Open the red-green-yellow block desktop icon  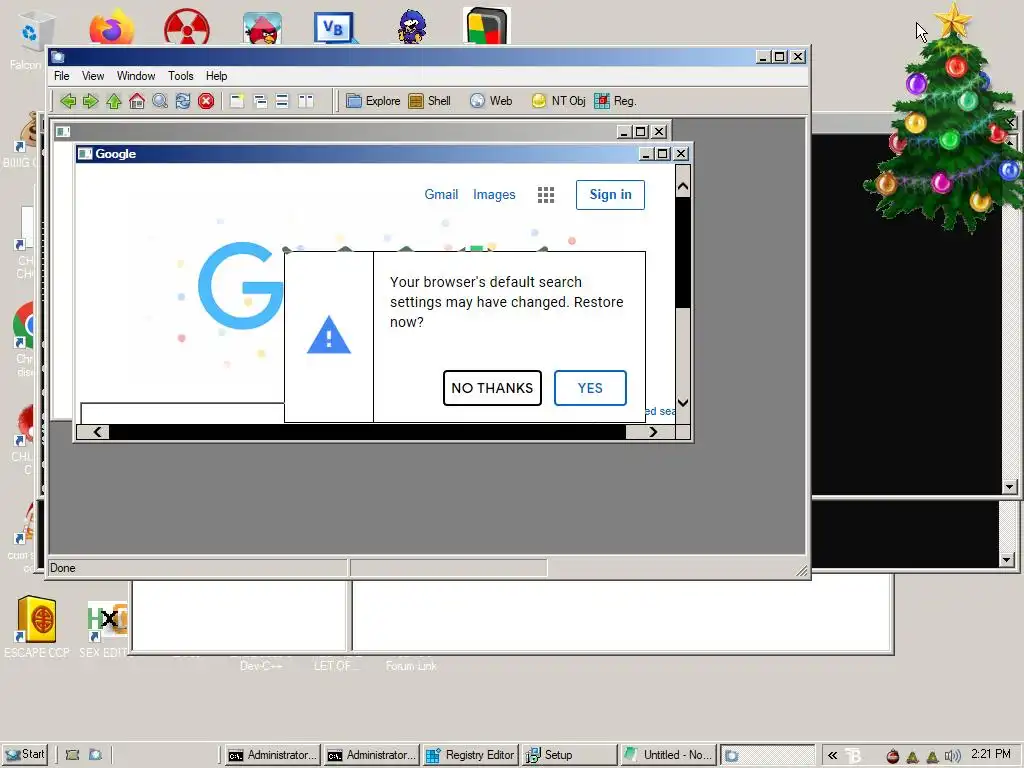[487, 27]
